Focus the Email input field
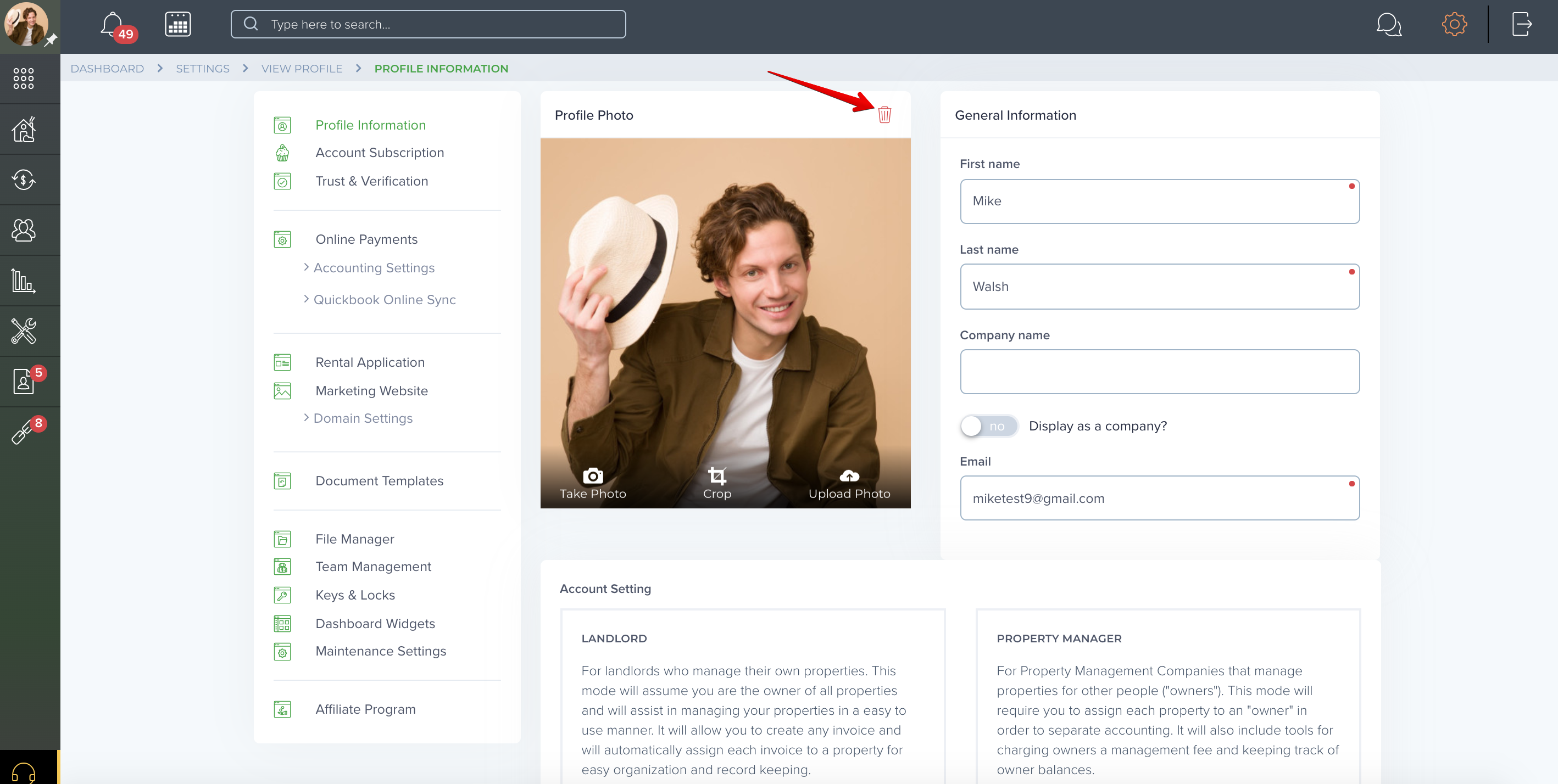The image size is (1558, 784). [1159, 498]
